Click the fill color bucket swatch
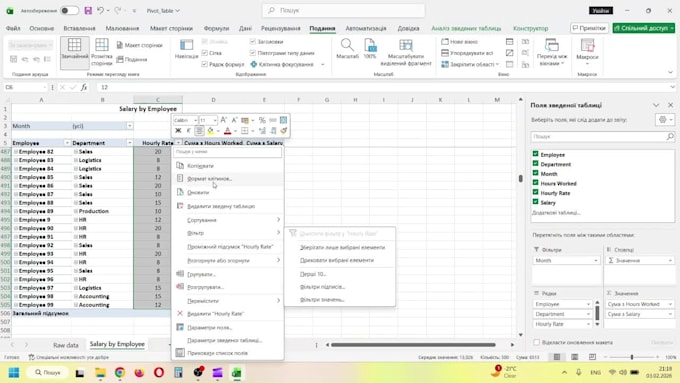The height and width of the screenshot is (383, 680). pos(210,131)
